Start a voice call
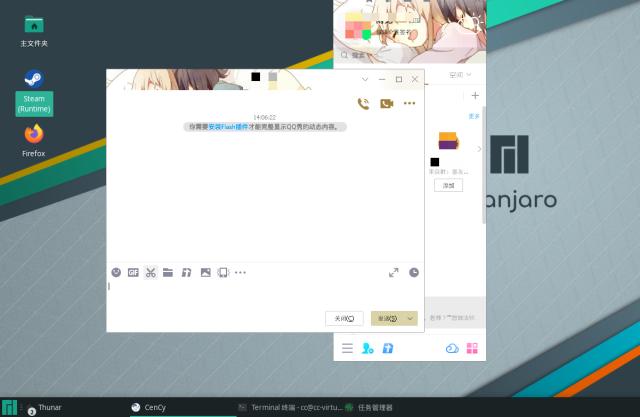Screen dimensions: 640x417 tap(363, 104)
